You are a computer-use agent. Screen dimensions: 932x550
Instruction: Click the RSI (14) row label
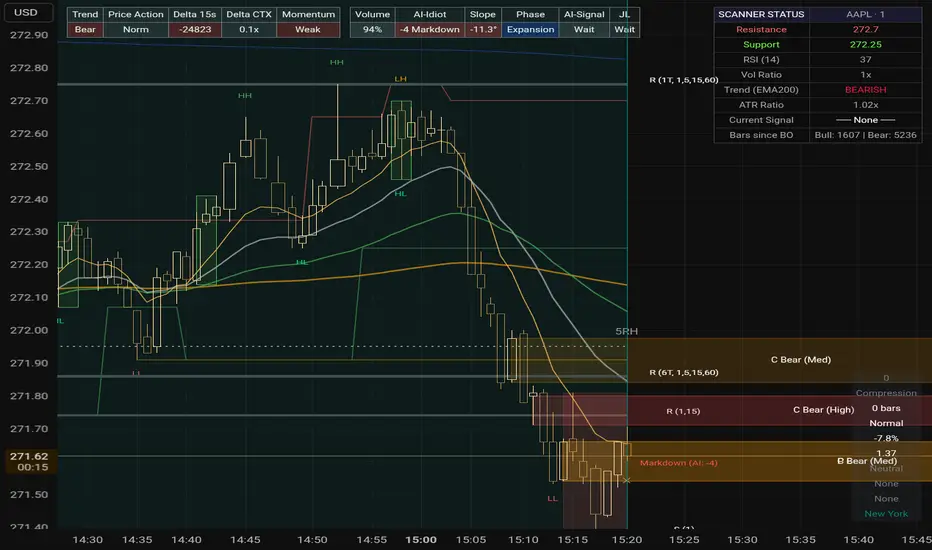[761, 59]
